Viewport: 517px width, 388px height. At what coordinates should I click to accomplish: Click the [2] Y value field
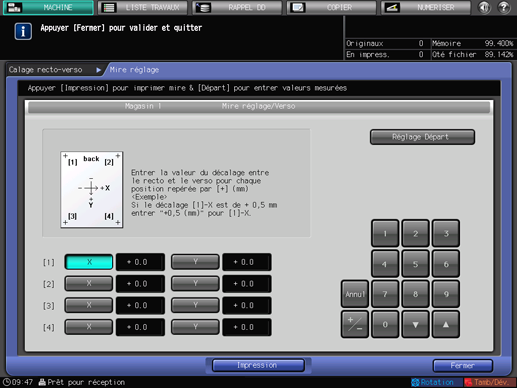tap(247, 284)
